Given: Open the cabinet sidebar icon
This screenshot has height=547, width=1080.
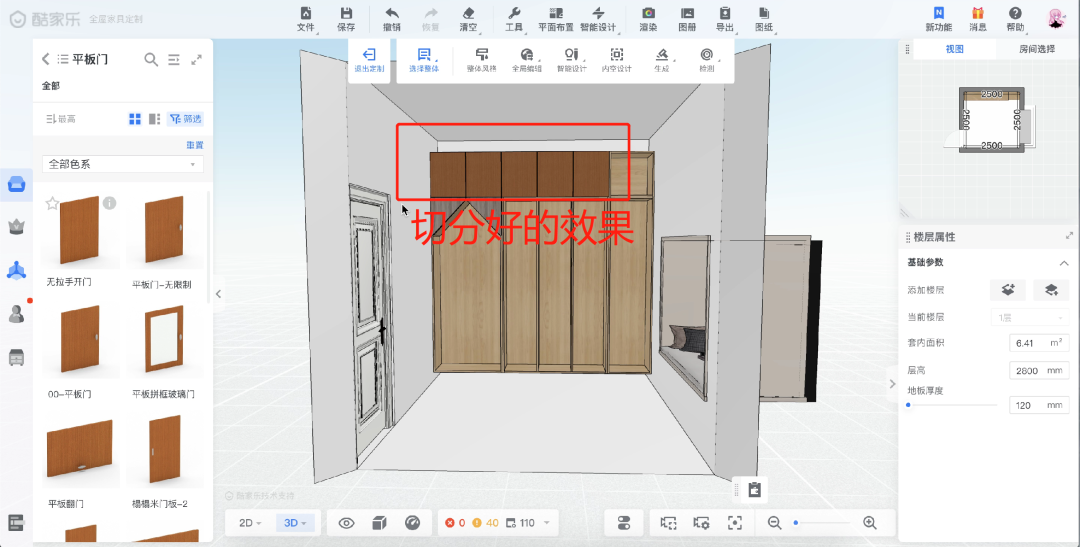Looking at the screenshot, I should coord(17,358).
